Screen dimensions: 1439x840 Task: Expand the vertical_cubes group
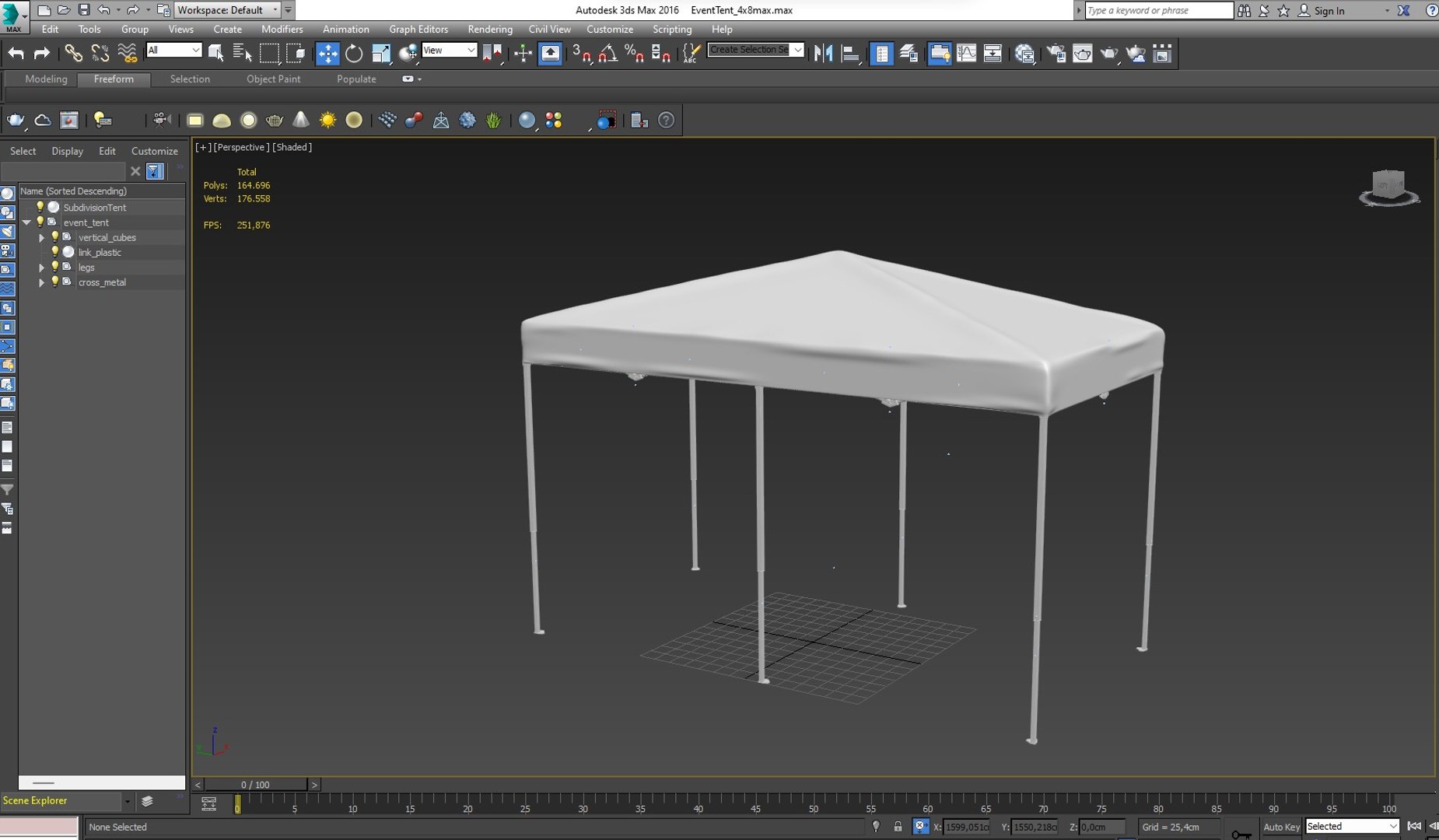tap(41, 237)
